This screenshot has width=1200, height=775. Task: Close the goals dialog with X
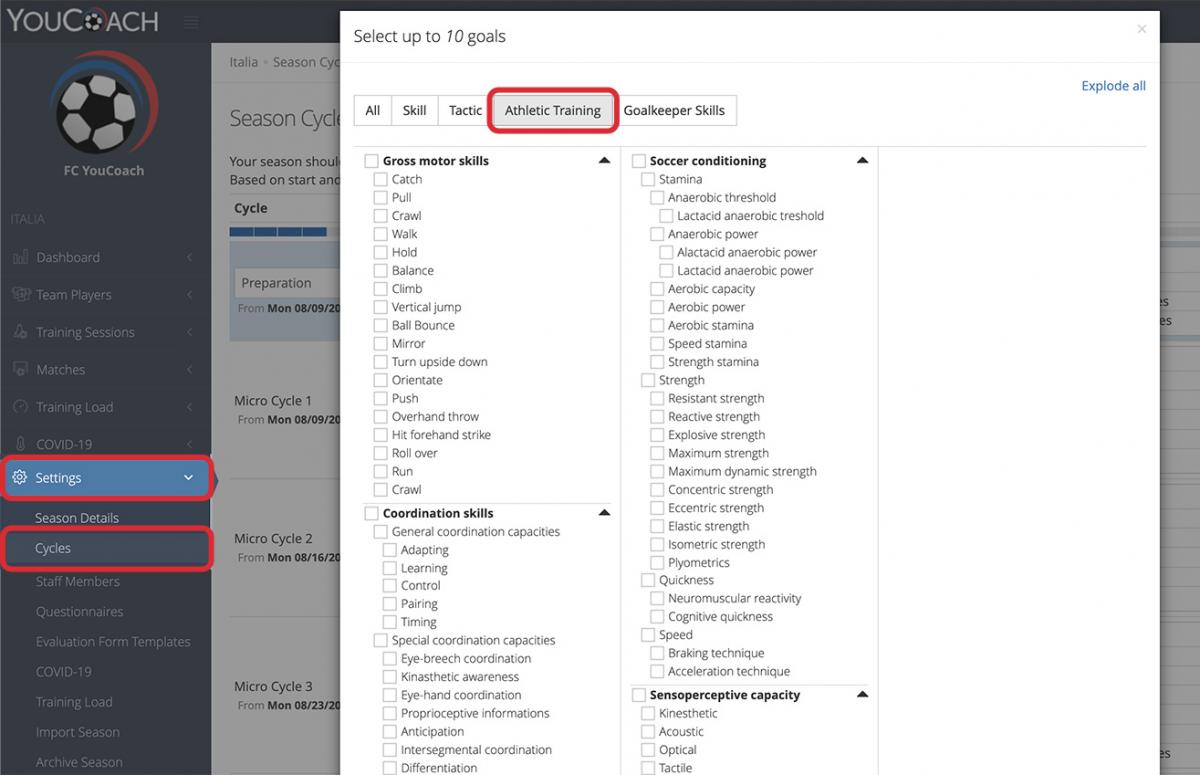[x=1142, y=29]
